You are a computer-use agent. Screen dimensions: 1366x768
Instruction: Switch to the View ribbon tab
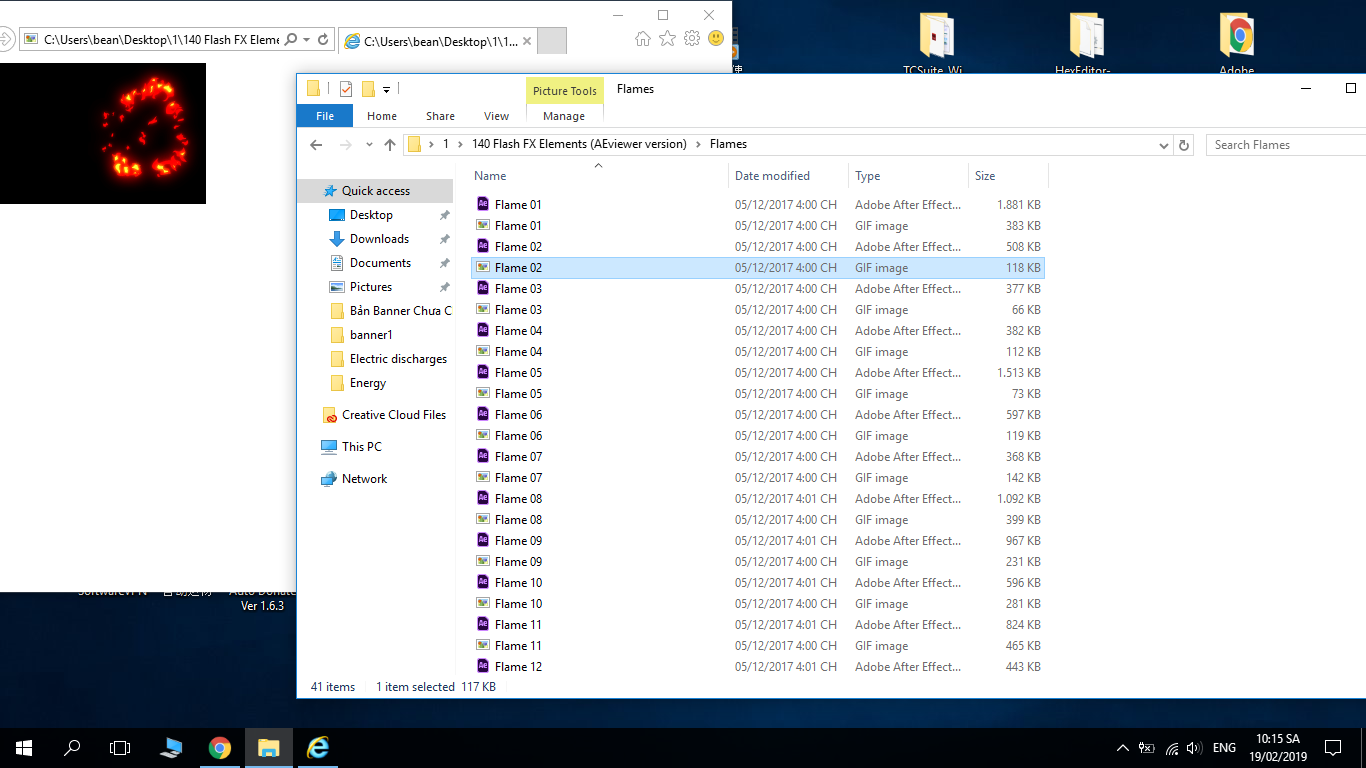click(x=496, y=116)
